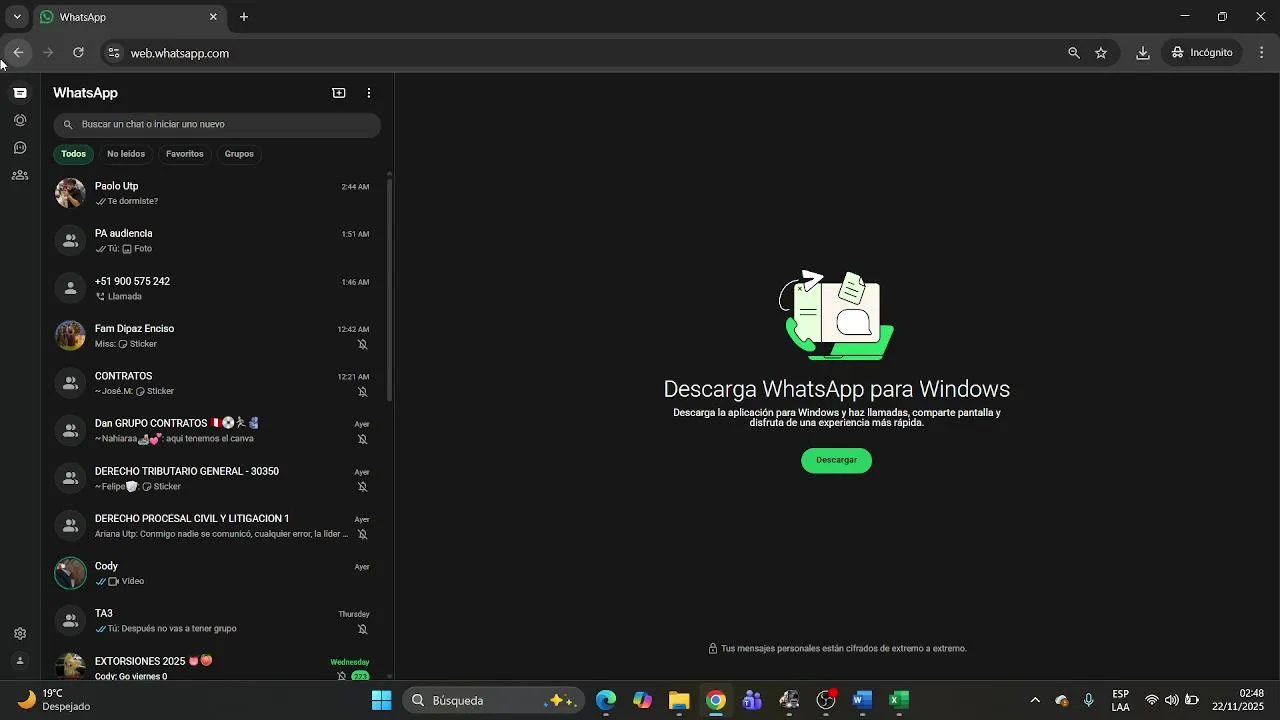
Task: Open the Fam Dipaz Enciso chat
Action: point(213,336)
